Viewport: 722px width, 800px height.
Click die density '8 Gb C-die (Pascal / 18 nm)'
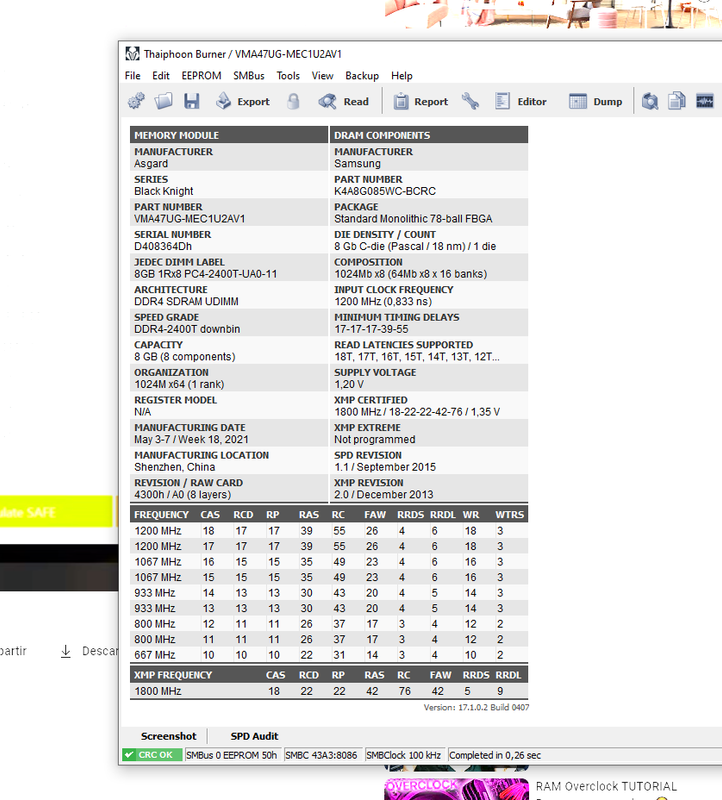pyautogui.click(x=400, y=246)
